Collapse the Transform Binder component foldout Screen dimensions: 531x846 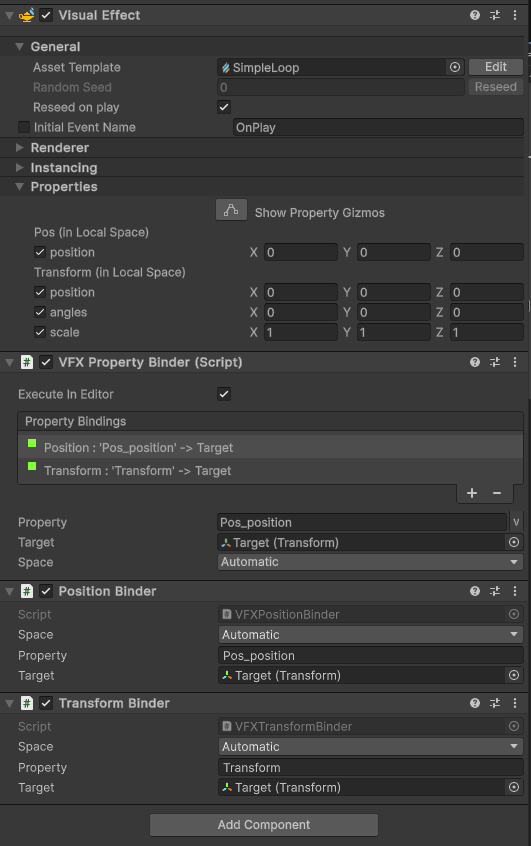(9, 703)
